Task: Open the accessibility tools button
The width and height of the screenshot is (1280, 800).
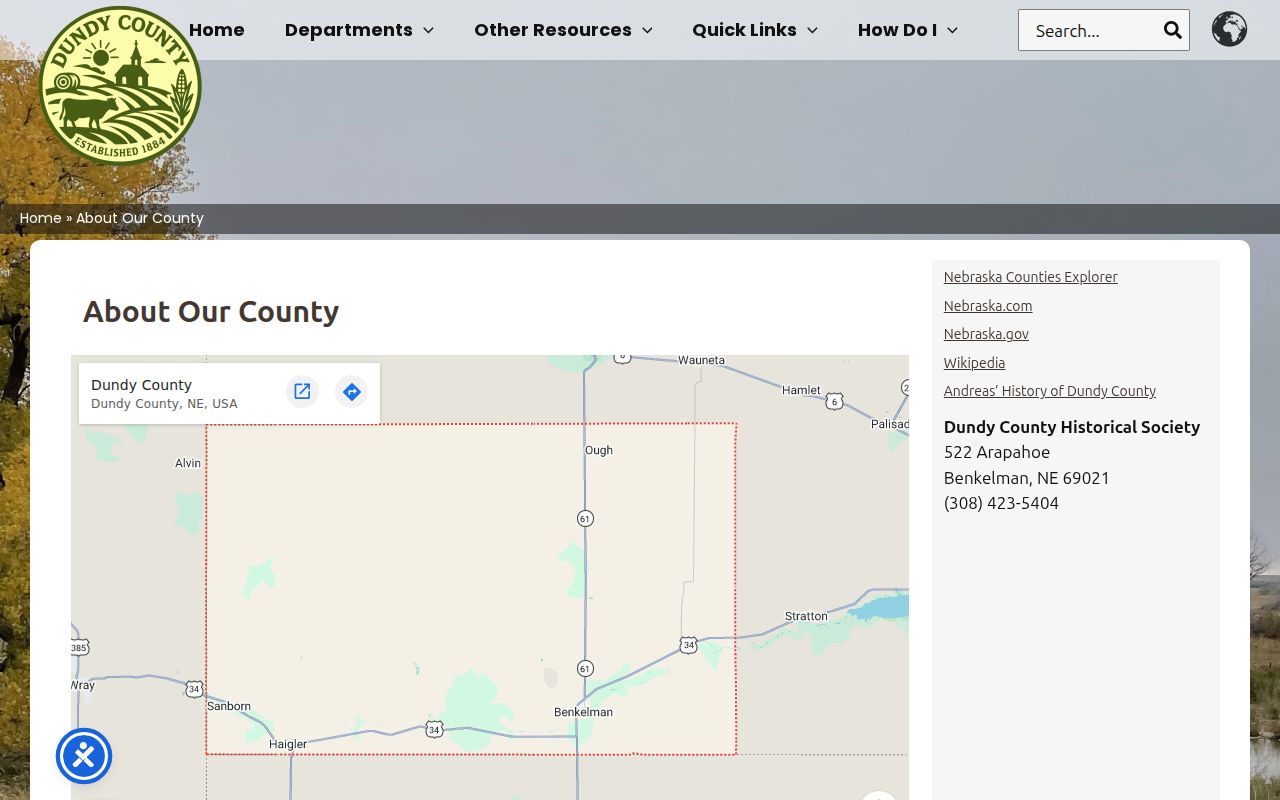Action: pyautogui.click(x=84, y=756)
